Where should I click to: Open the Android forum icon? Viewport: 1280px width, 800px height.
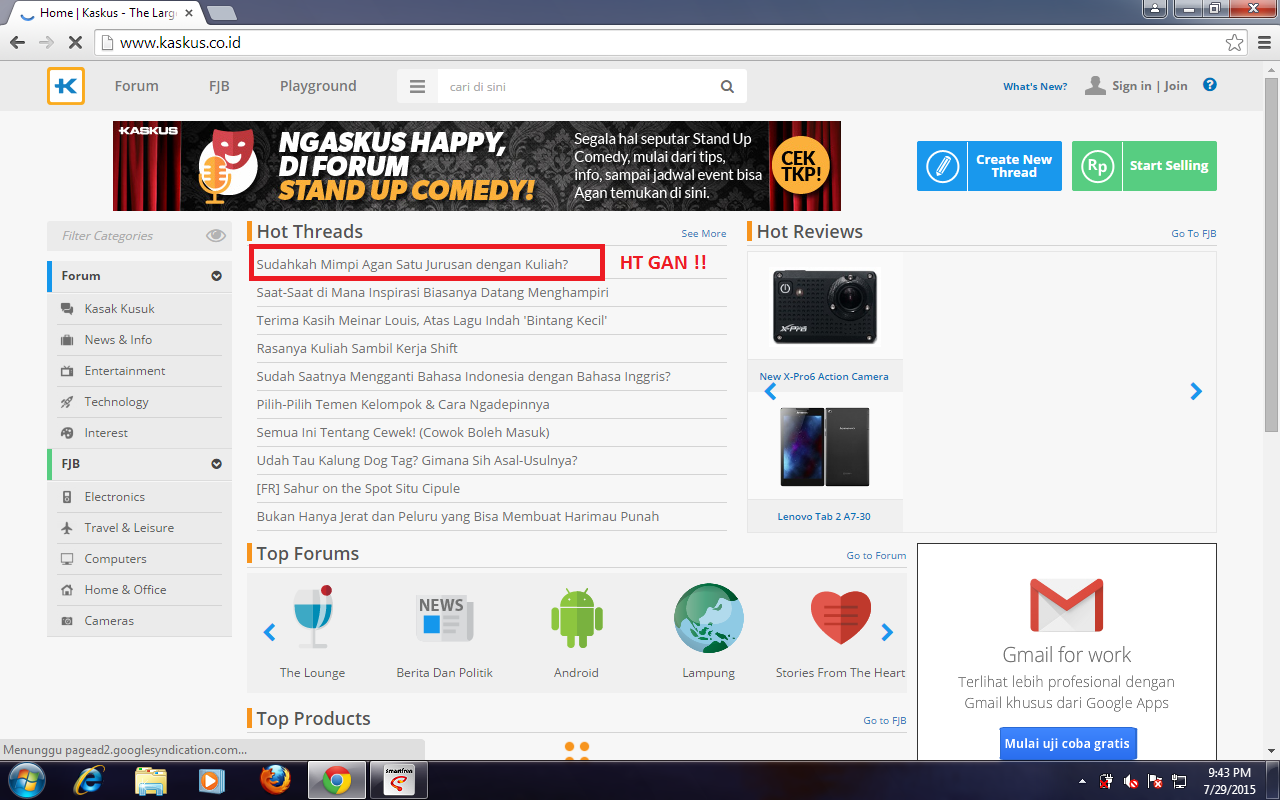(576, 618)
